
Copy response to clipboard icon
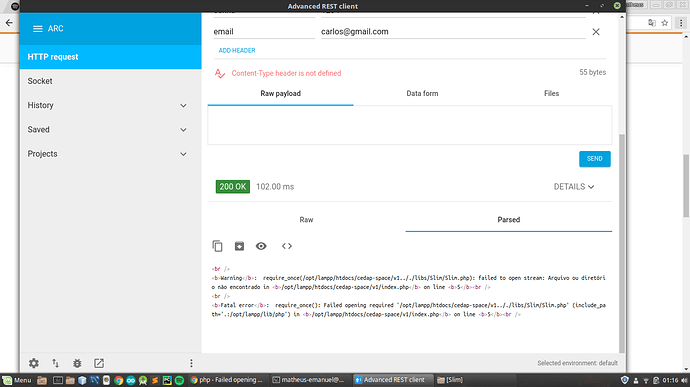click(x=217, y=246)
